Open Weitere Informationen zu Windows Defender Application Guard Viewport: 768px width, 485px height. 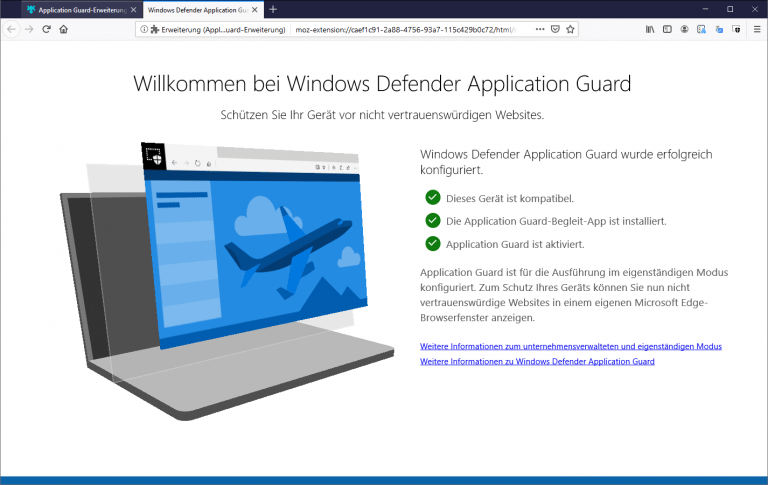tap(537, 361)
